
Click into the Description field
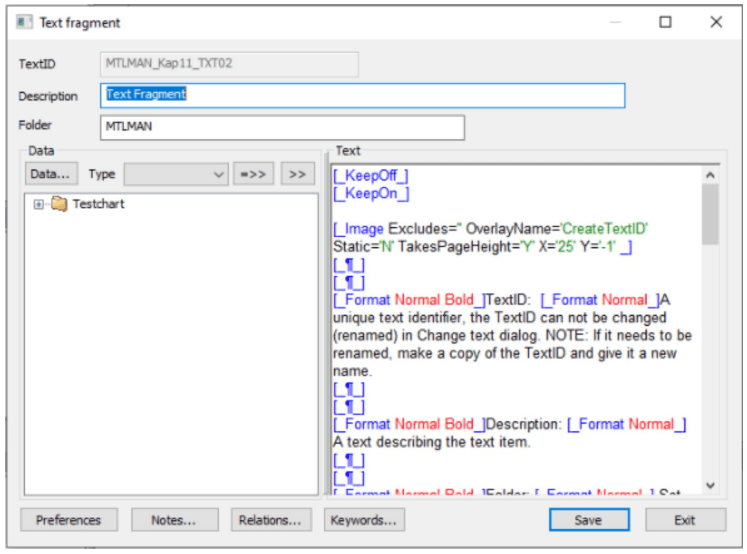click(364, 95)
